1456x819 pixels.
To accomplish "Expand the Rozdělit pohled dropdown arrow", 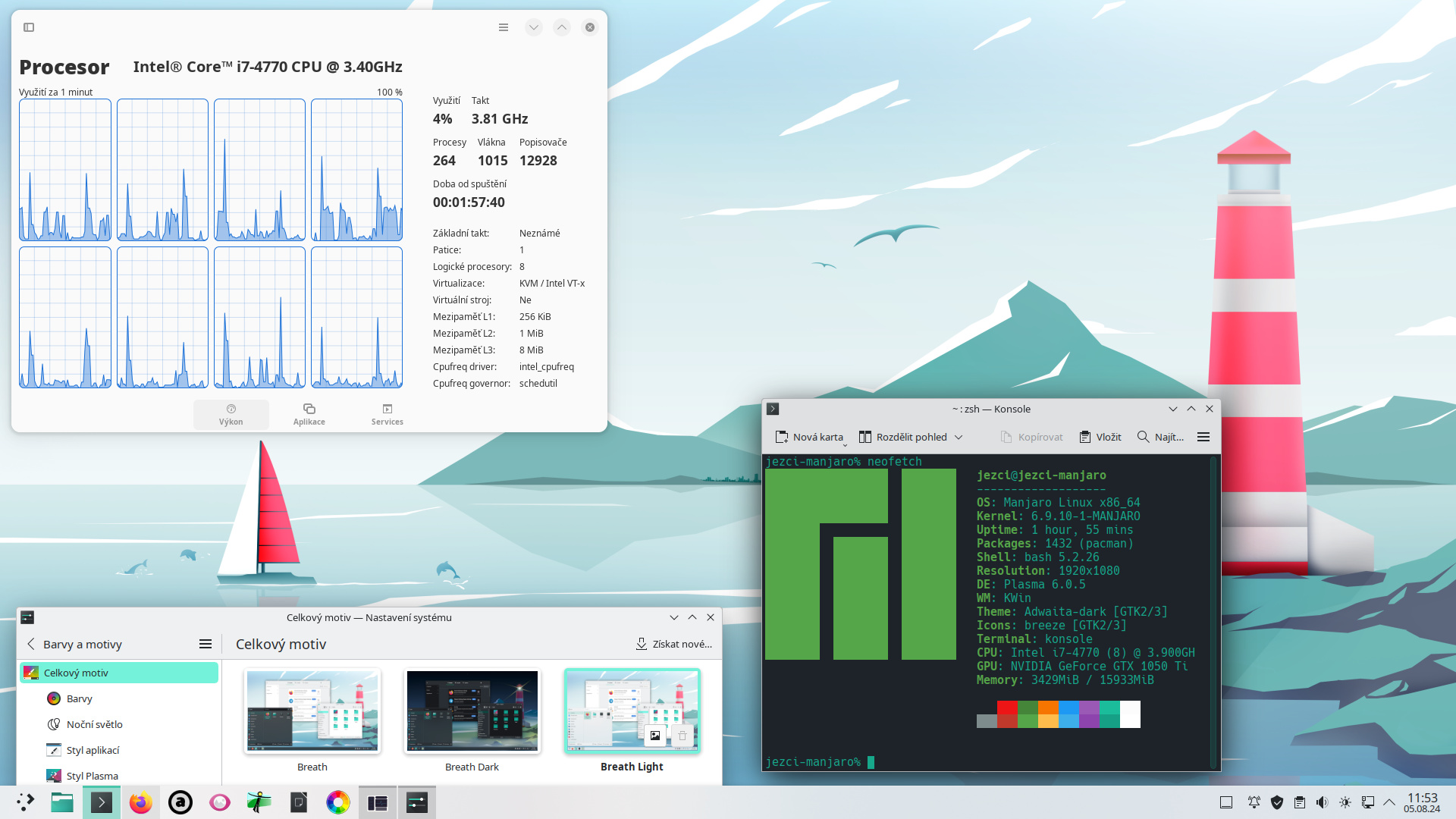I will (x=959, y=437).
